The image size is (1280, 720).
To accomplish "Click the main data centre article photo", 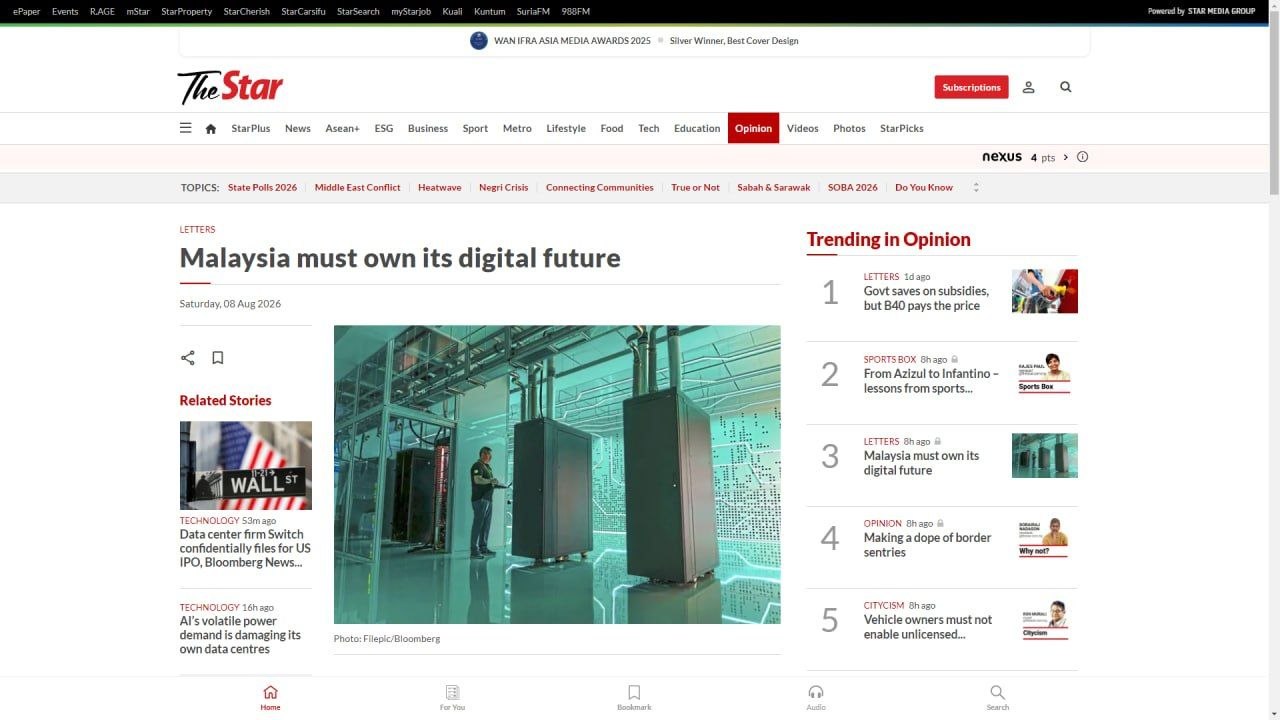I will pyautogui.click(x=557, y=474).
